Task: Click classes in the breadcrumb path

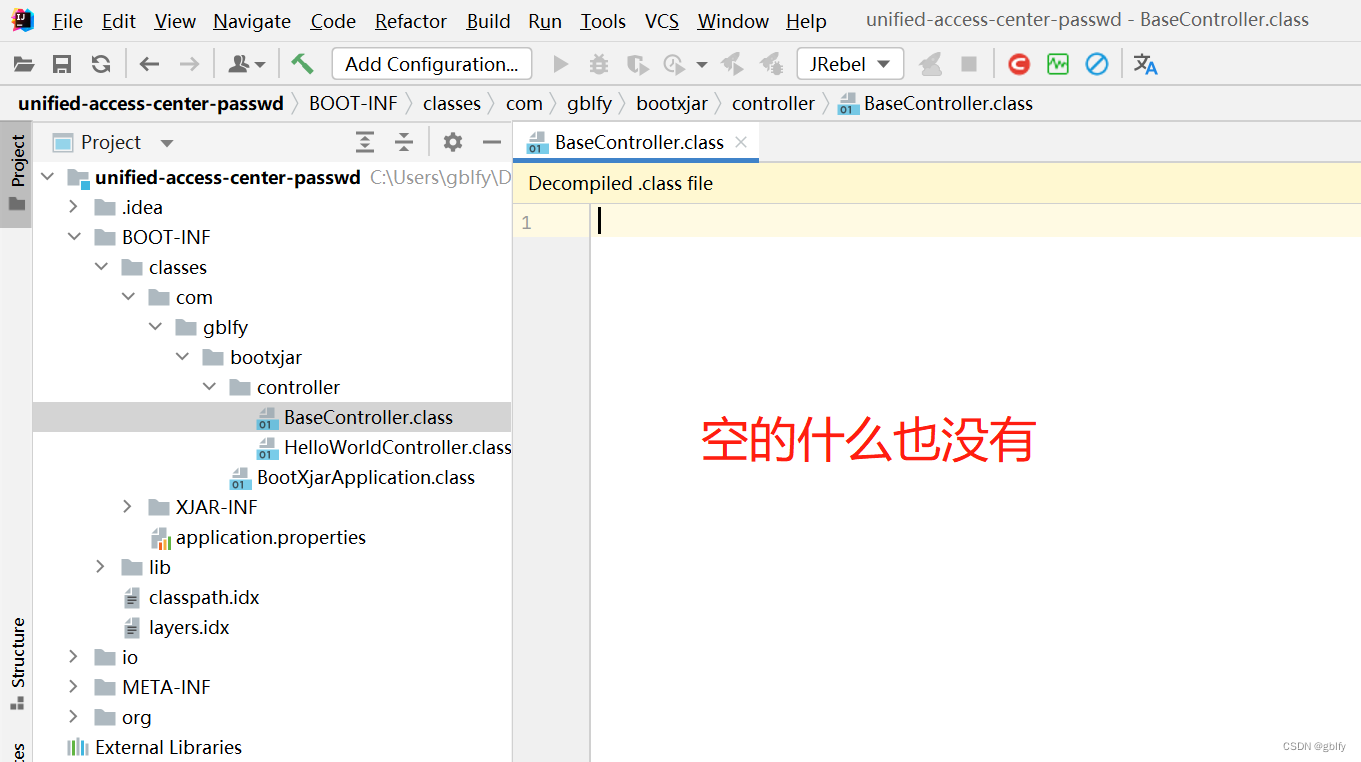Action: pos(452,104)
